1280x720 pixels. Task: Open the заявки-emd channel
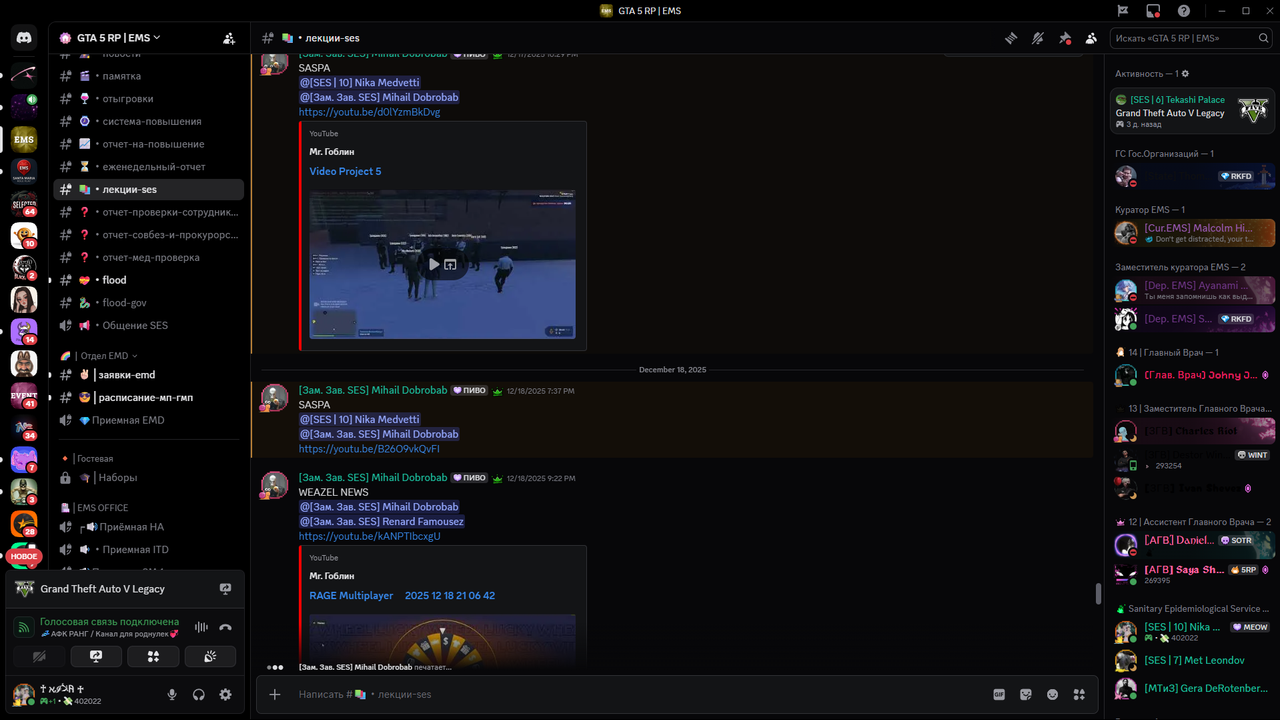(x=148, y=375)
